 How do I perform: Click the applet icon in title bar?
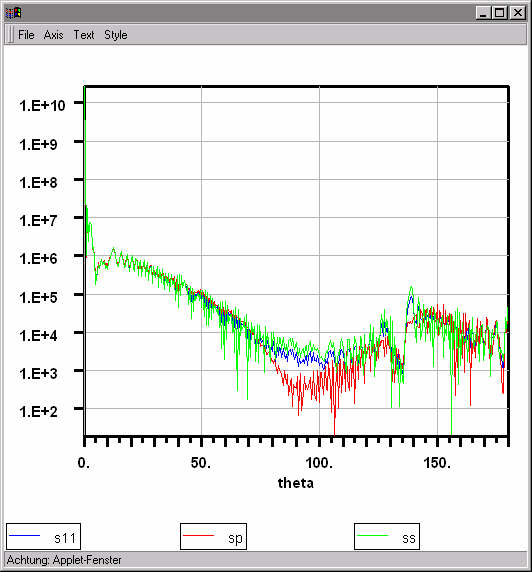[x=13, y=13]
